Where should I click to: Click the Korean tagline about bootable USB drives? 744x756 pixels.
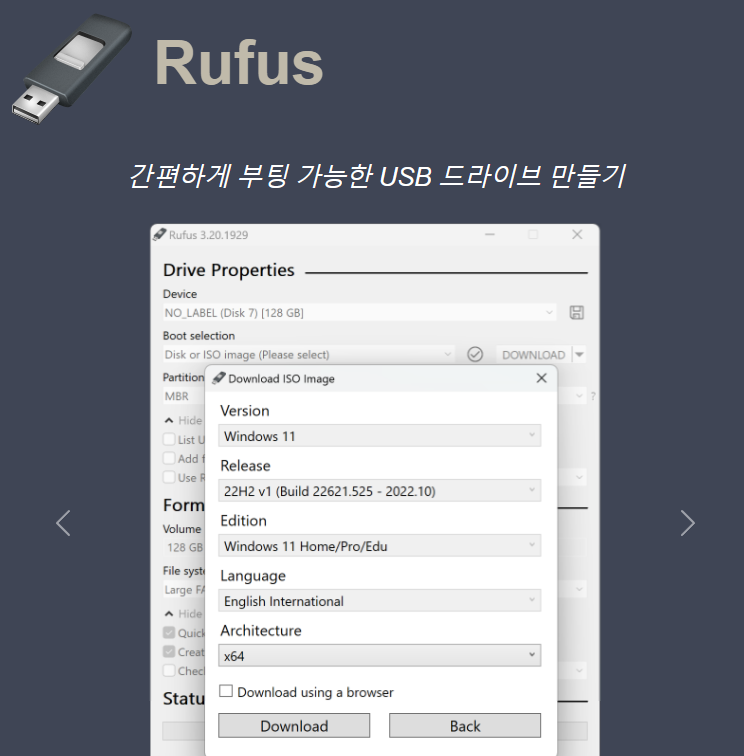(x=377, y=175)
